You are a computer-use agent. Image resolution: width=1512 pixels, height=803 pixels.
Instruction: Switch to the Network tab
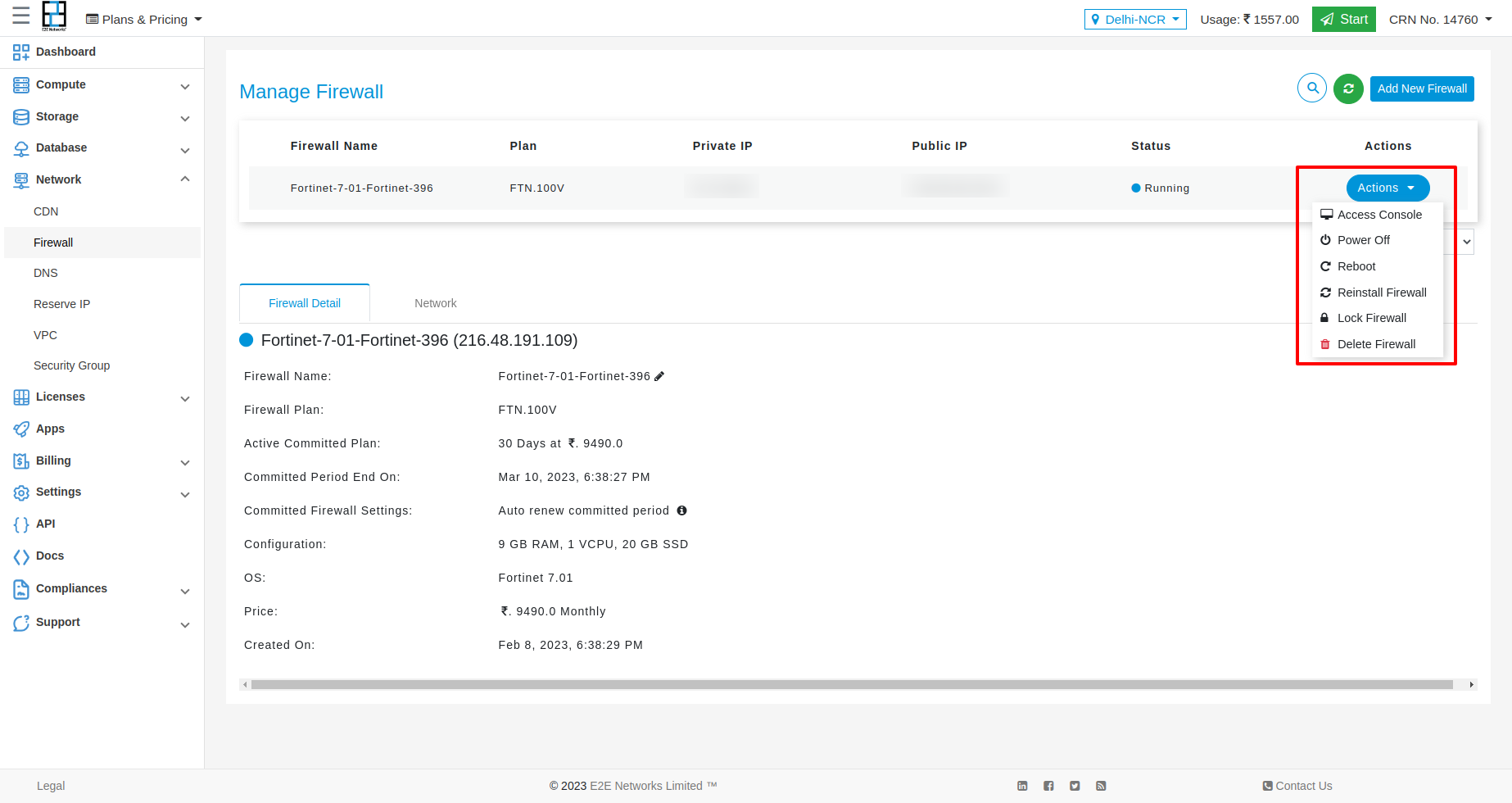click(436, 303)
